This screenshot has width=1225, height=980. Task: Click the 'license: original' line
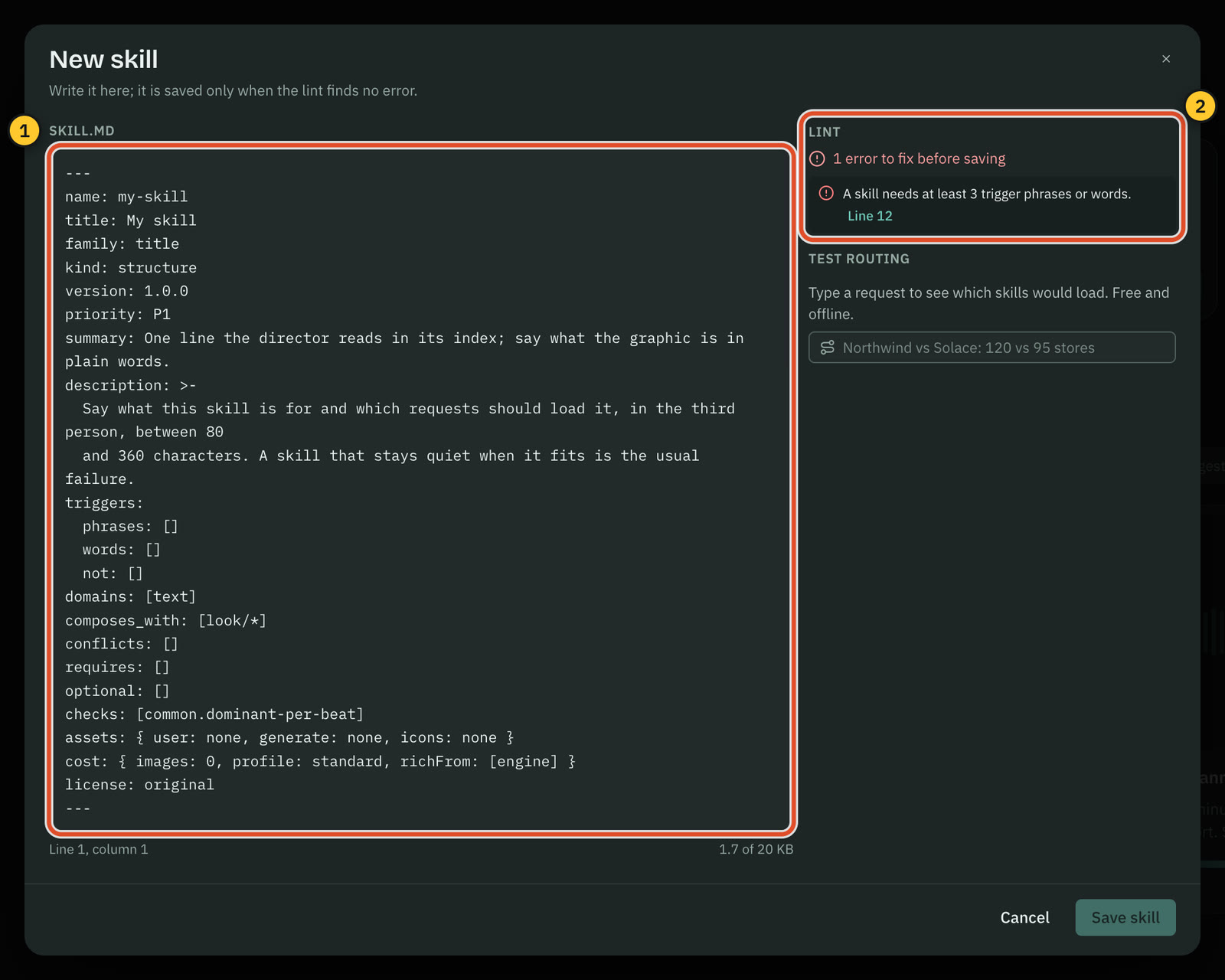pos(139,785)
